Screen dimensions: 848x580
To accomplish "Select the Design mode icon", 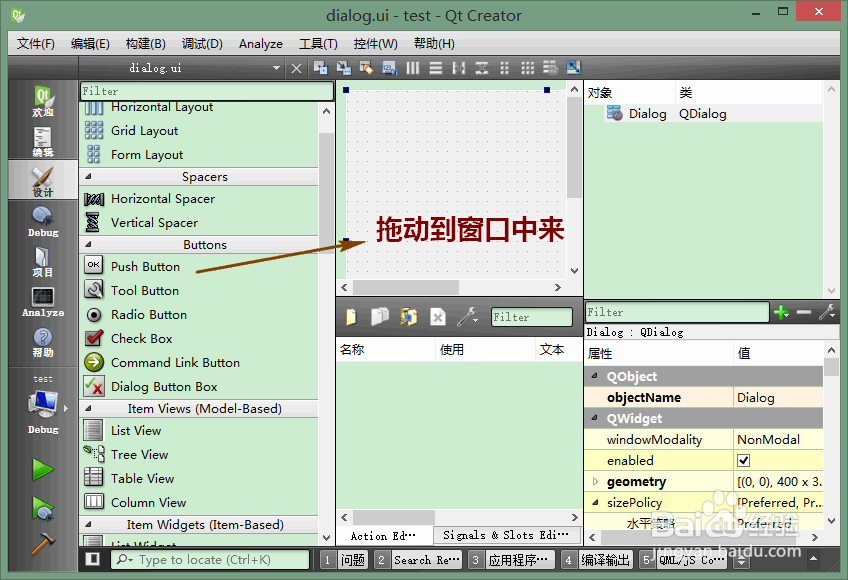I will tap(43, 181).
